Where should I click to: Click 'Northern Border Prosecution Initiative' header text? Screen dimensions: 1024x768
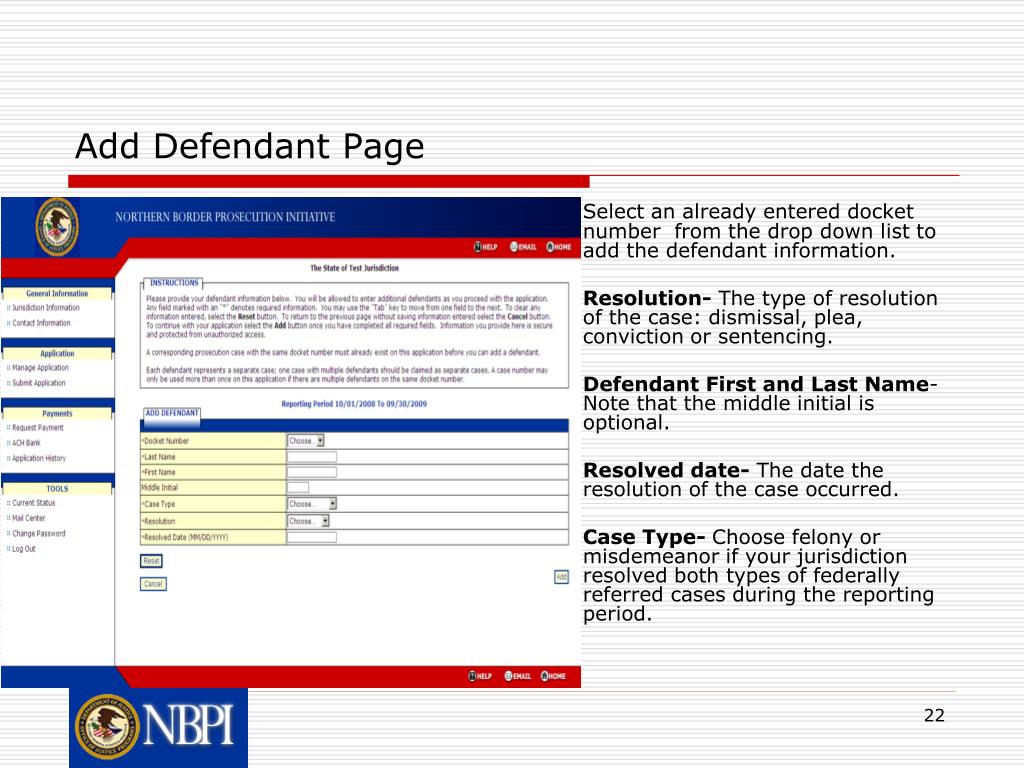coord(225,217)
